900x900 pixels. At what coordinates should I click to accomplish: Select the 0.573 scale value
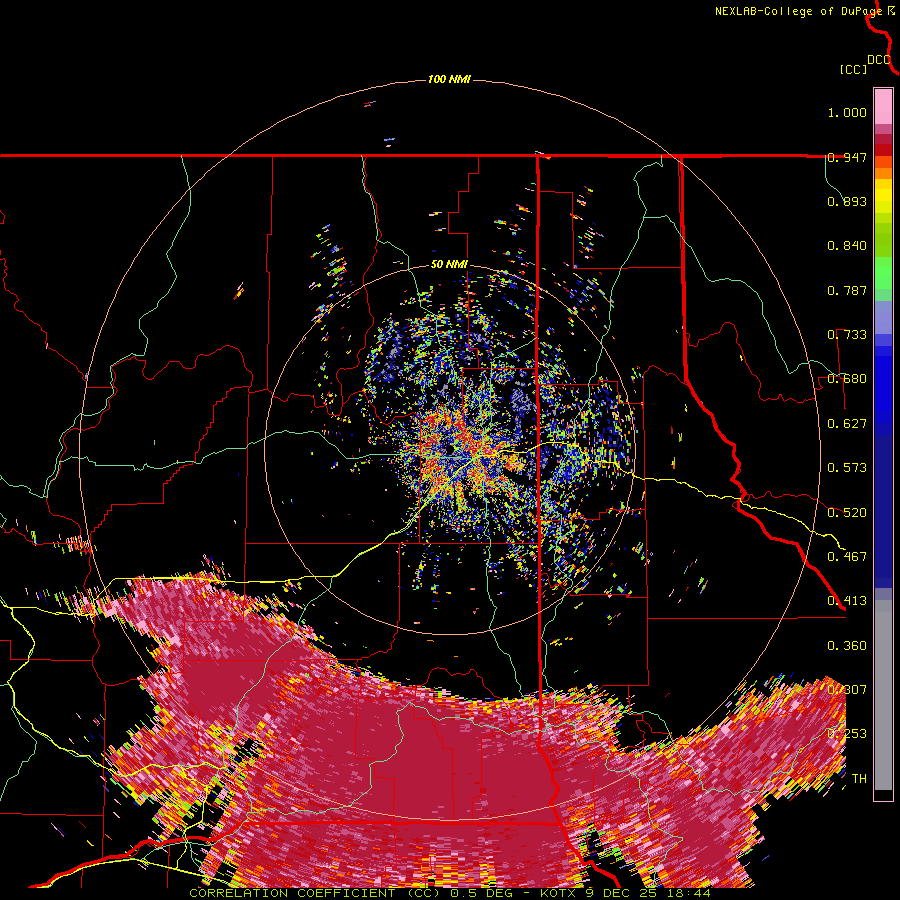847,468
